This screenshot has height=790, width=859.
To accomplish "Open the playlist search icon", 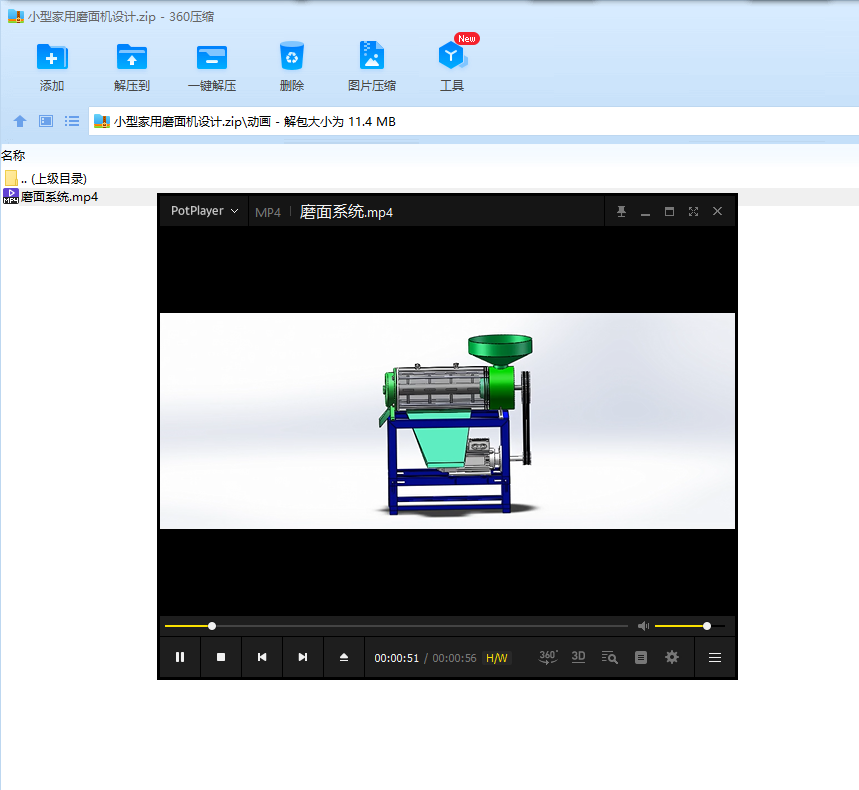I will pos(610,657).
